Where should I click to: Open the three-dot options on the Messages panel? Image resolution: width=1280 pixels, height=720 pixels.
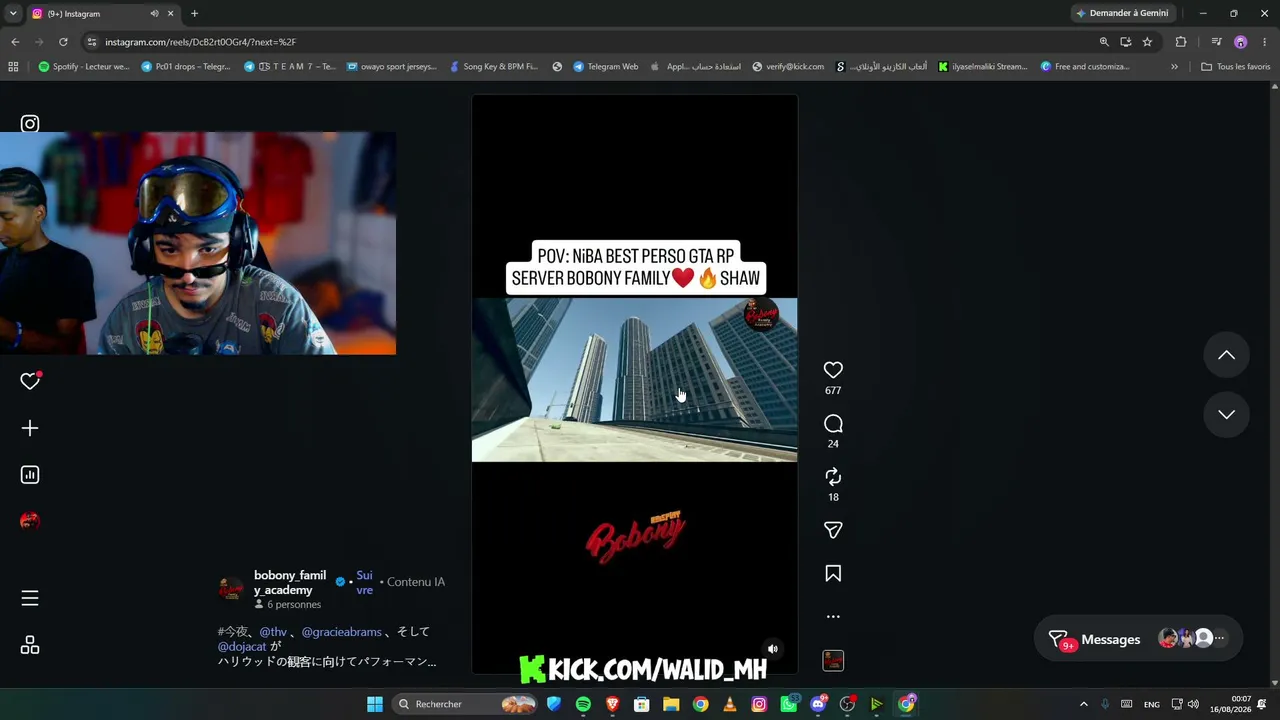(x=1219, y=638)
